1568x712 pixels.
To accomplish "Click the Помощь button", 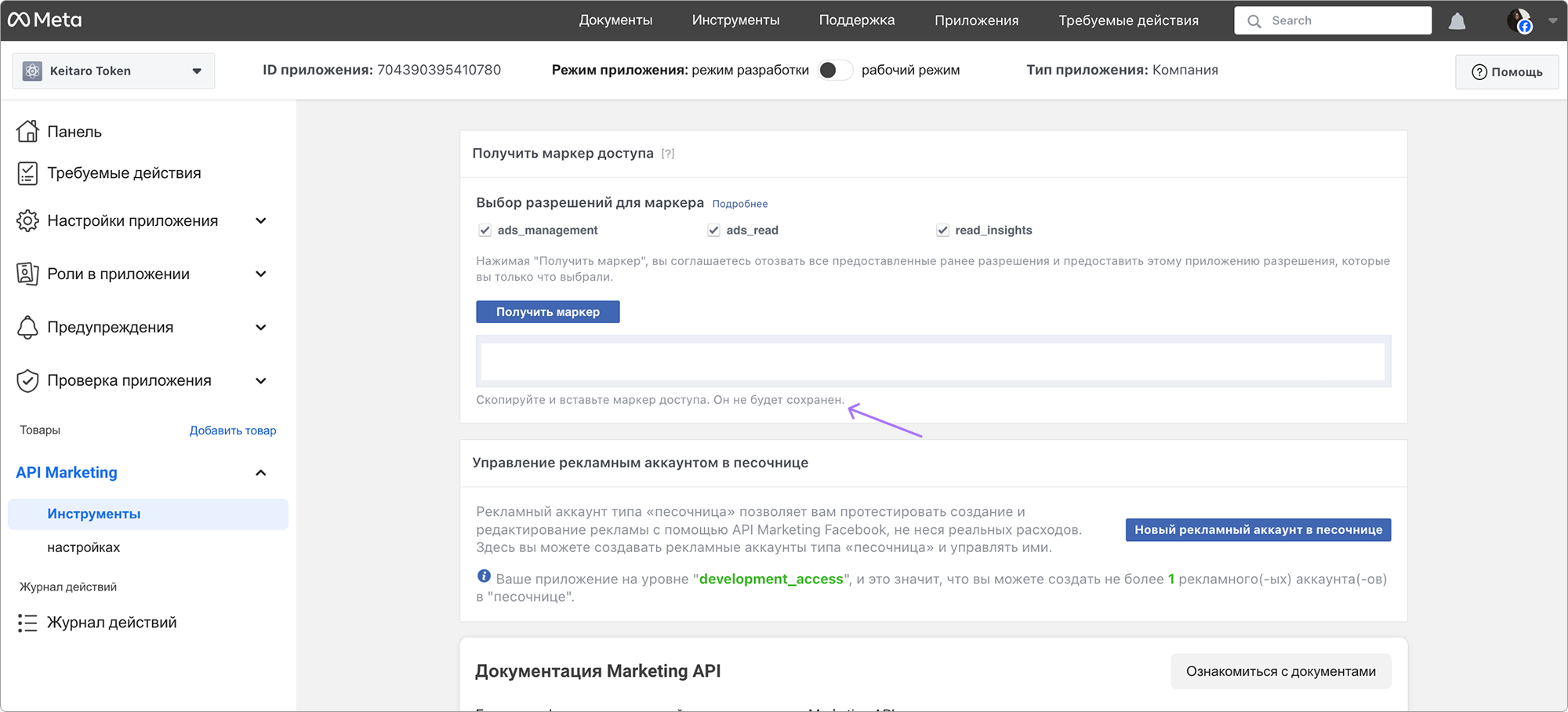I will 1507,72.
